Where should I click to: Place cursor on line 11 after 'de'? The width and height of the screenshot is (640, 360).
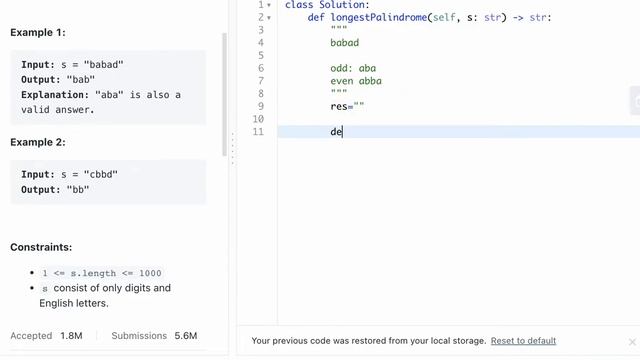pos(343,132)
